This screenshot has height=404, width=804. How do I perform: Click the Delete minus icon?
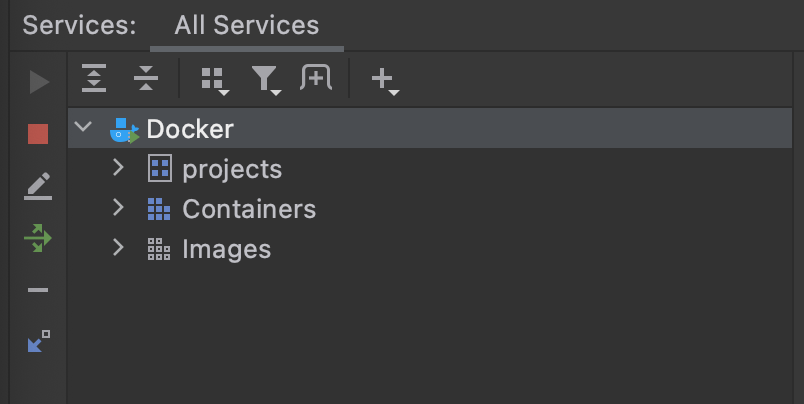point(38,291)
